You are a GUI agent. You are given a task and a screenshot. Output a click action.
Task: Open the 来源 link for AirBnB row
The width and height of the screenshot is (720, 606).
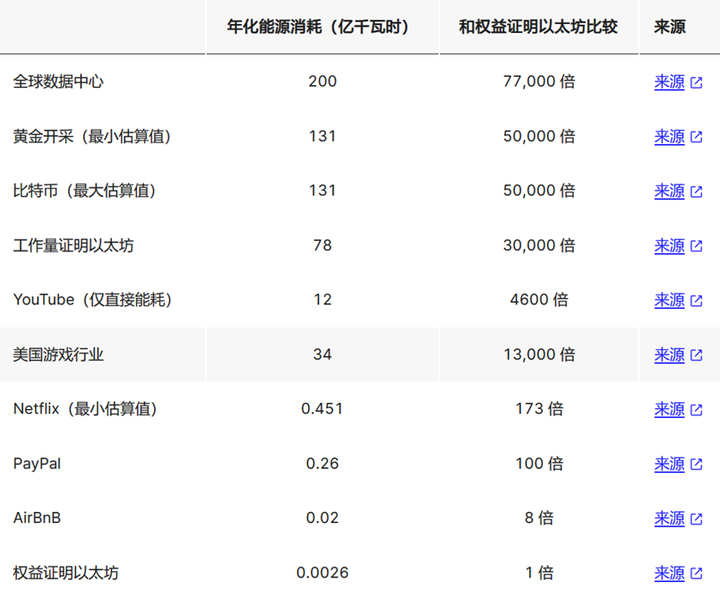click(669, 519)
